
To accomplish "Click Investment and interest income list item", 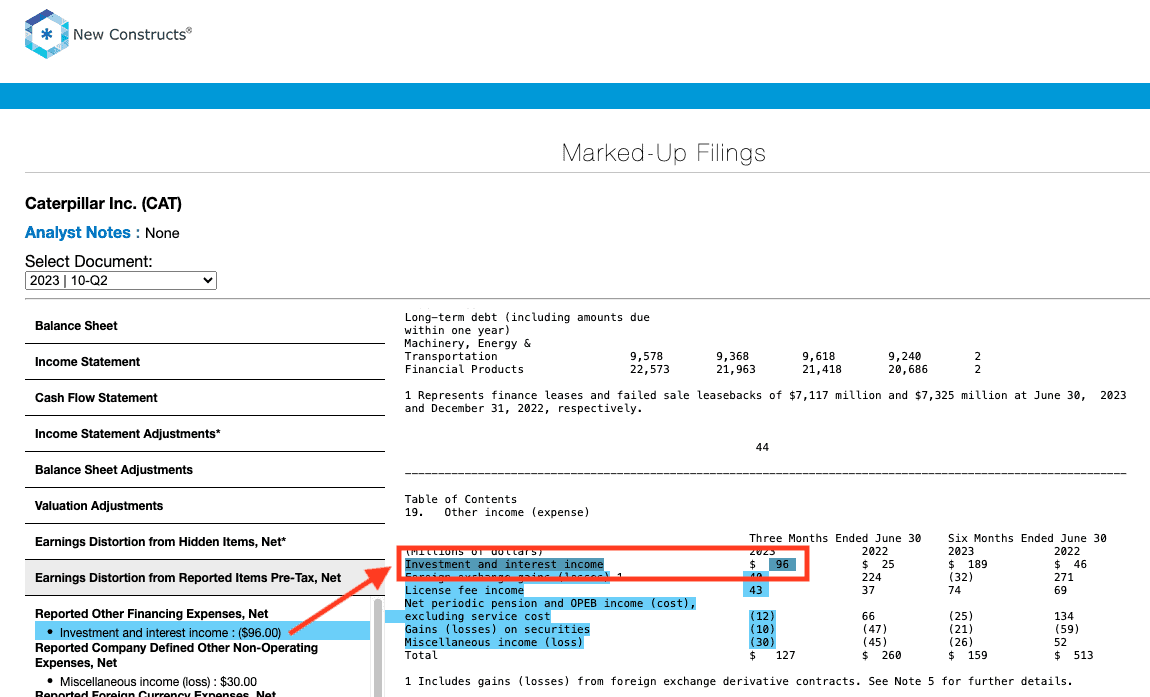I will pyautogui.click(x=202, y=632).
